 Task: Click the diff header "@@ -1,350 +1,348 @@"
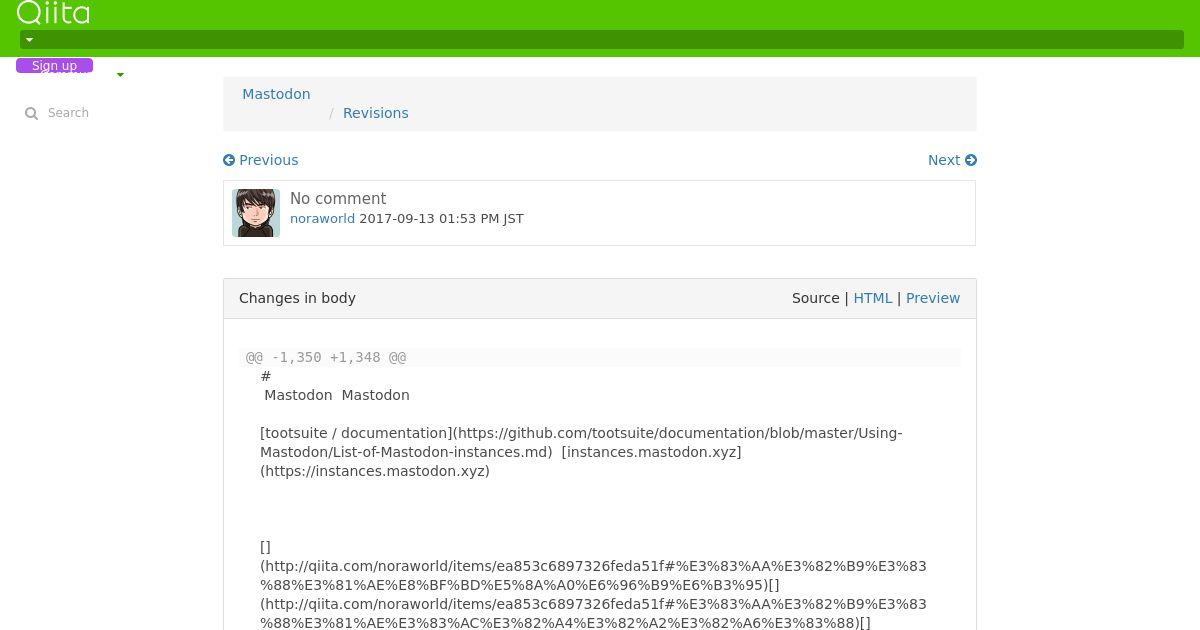pos(326,357)
